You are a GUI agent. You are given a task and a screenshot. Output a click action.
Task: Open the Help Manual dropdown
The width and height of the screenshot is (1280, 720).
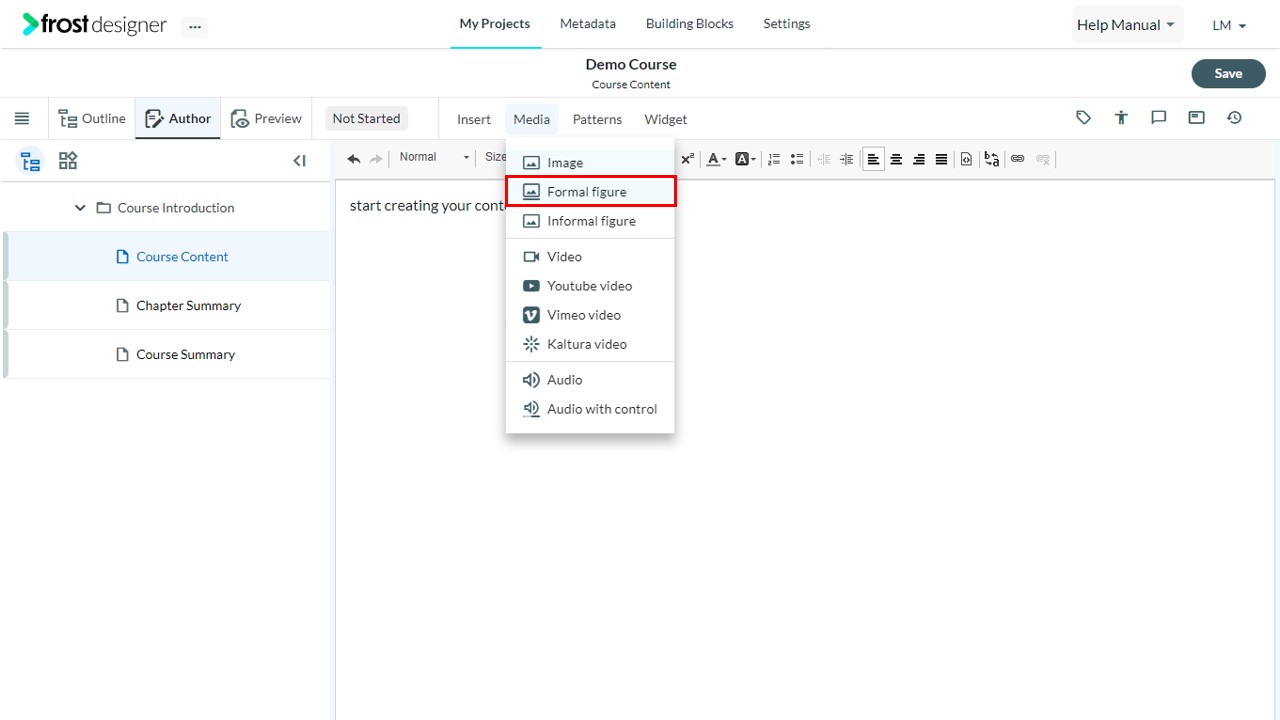[x=1126, y=25]
